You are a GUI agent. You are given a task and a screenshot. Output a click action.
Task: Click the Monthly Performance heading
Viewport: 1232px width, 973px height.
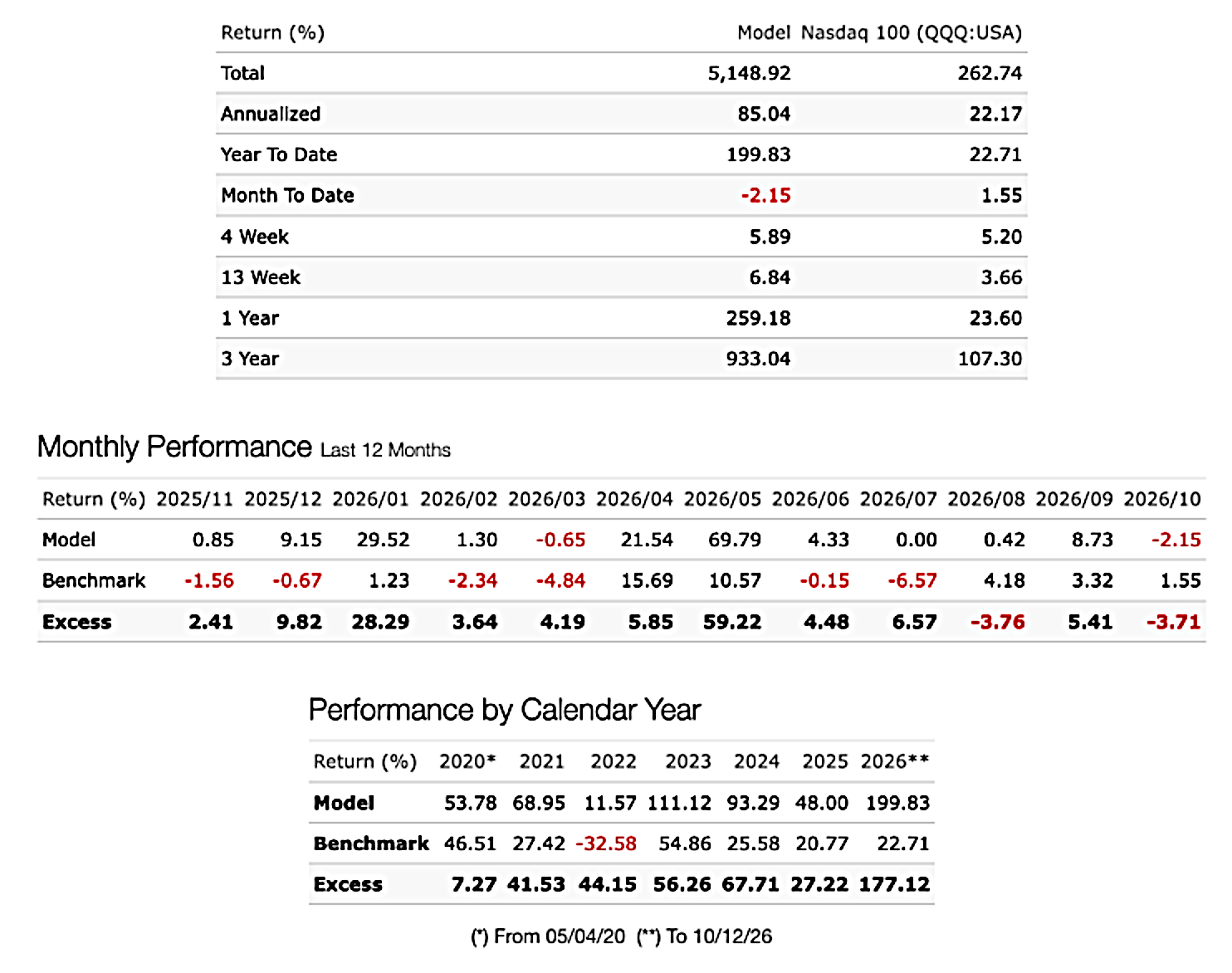tap(174, 447)
